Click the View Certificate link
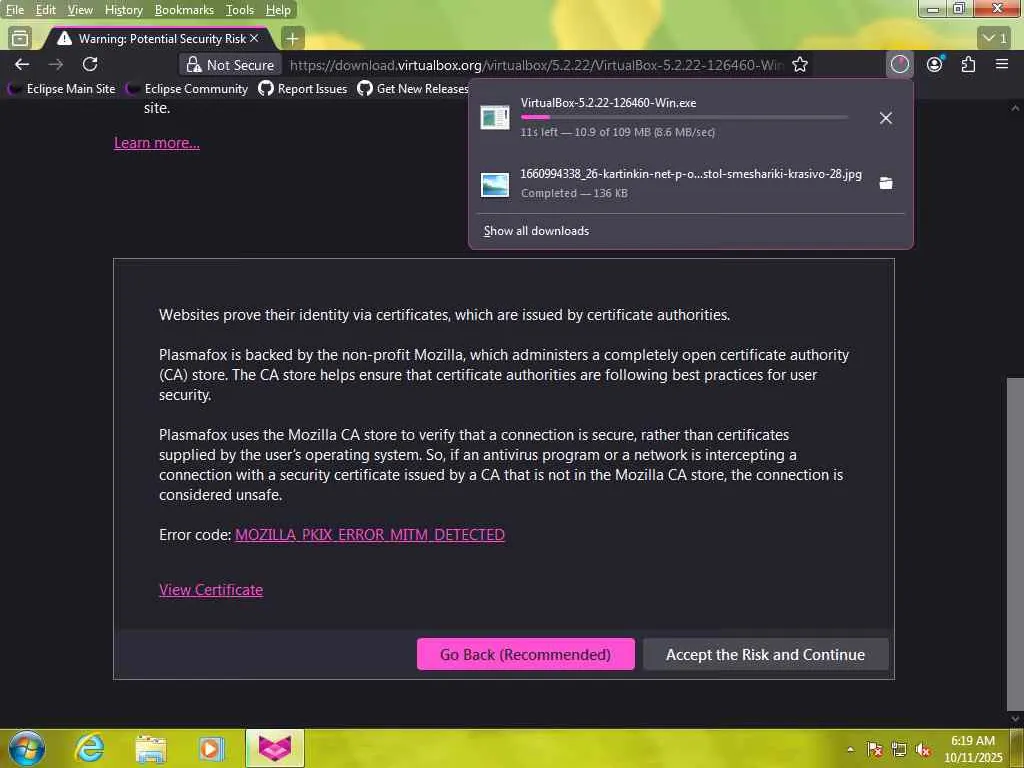Viewport: 1024px width, 768px height. click(x=211, y=590)
